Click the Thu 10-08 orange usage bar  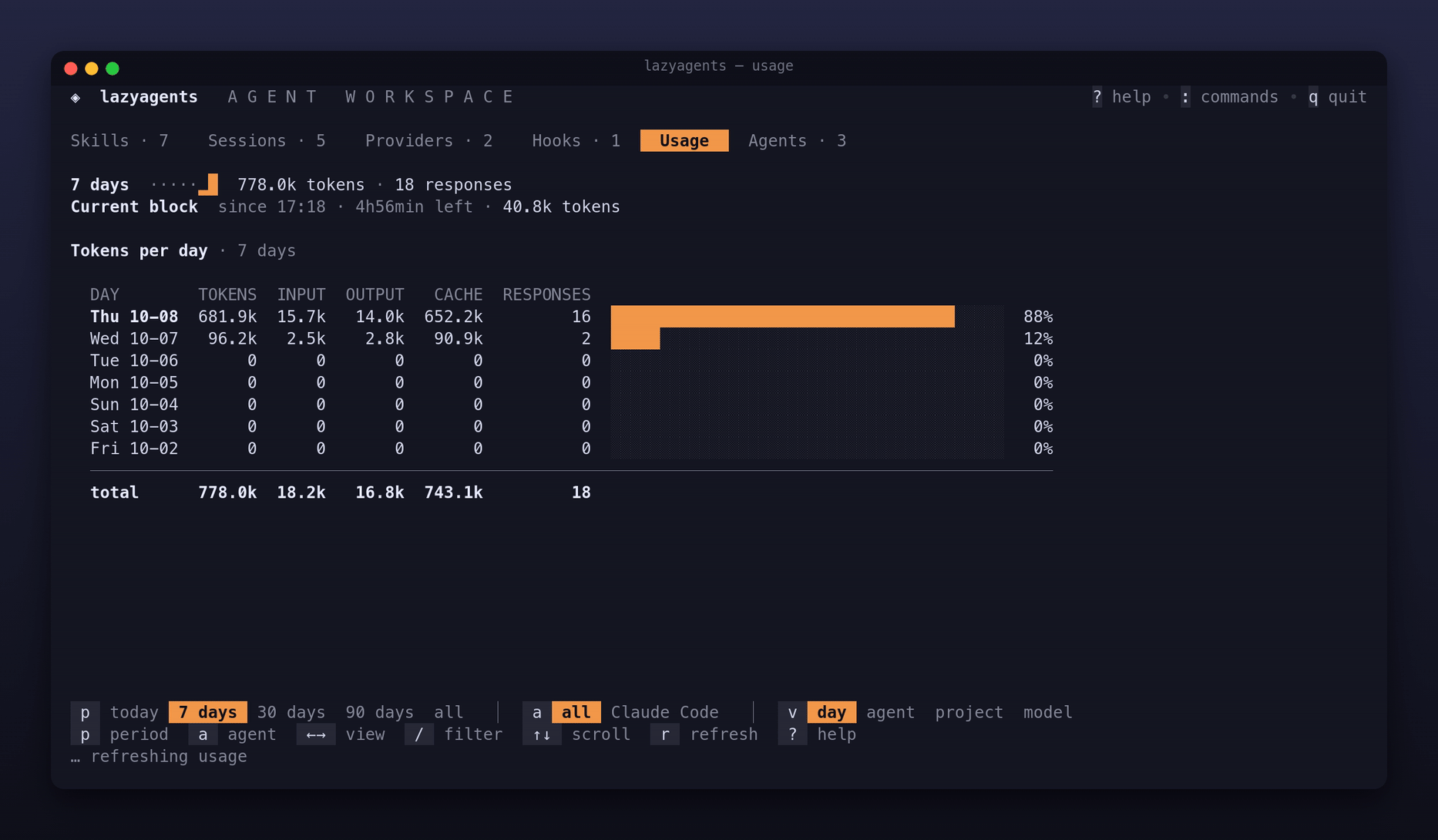pos(783,317)
